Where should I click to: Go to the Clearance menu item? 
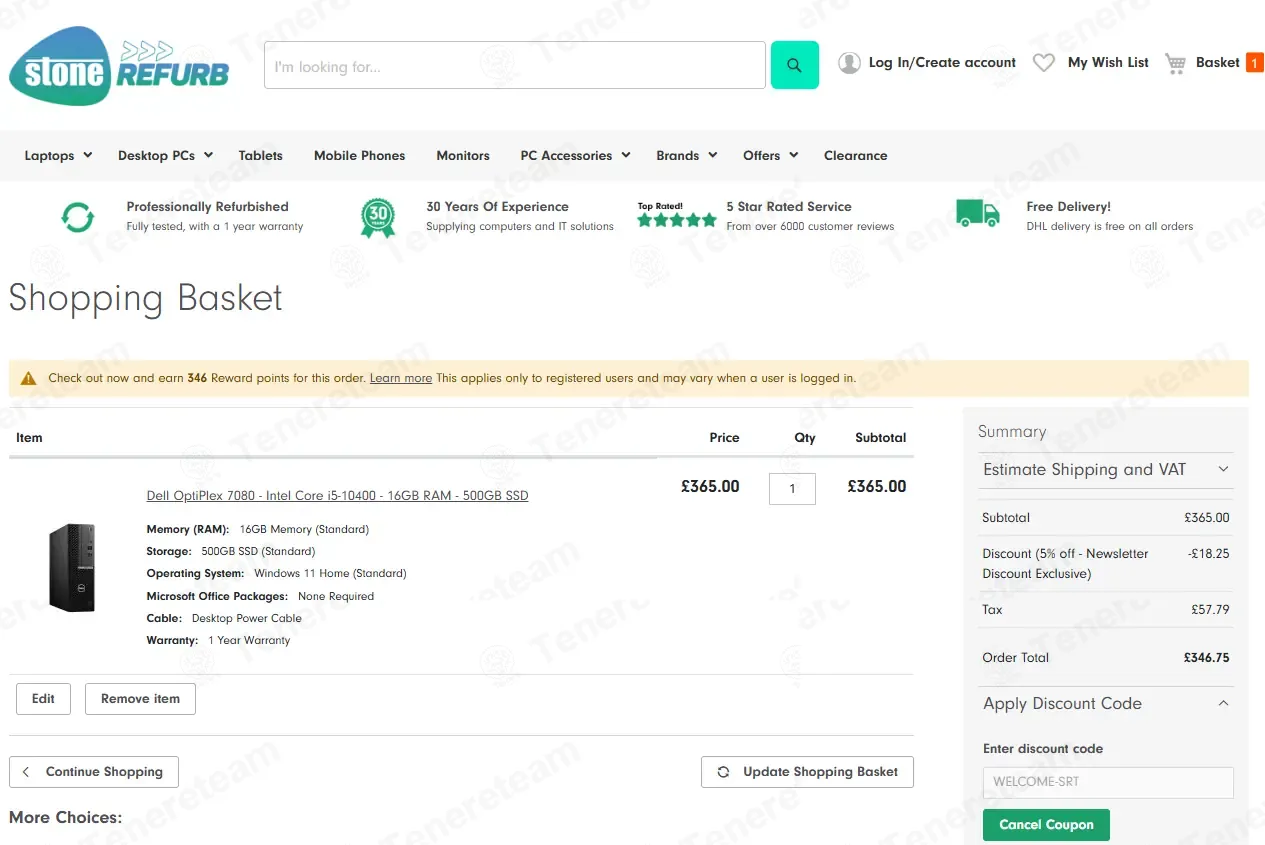(x=855, y=155)
